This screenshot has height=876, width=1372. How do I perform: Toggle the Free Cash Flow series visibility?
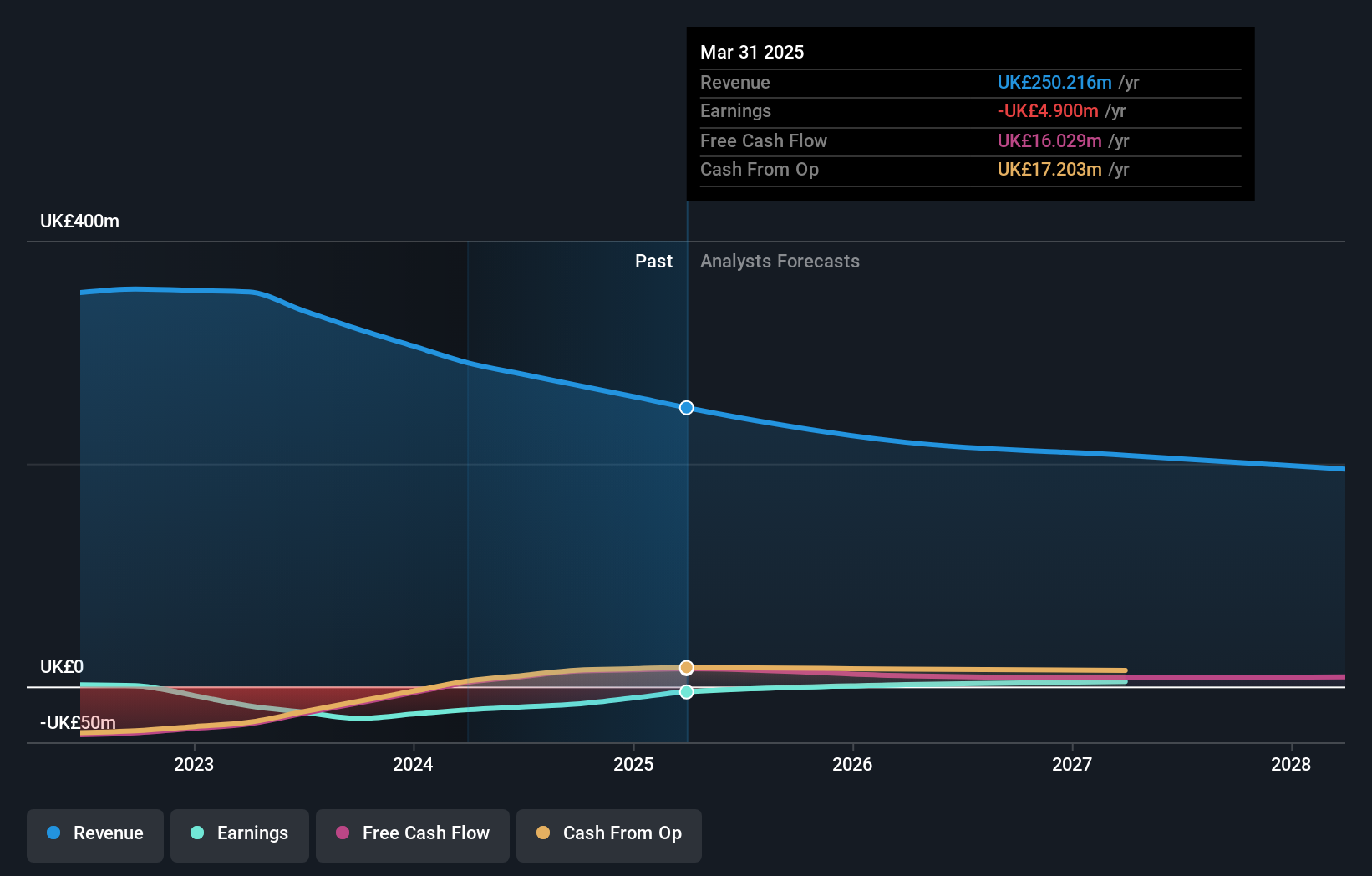pos(412,834)
